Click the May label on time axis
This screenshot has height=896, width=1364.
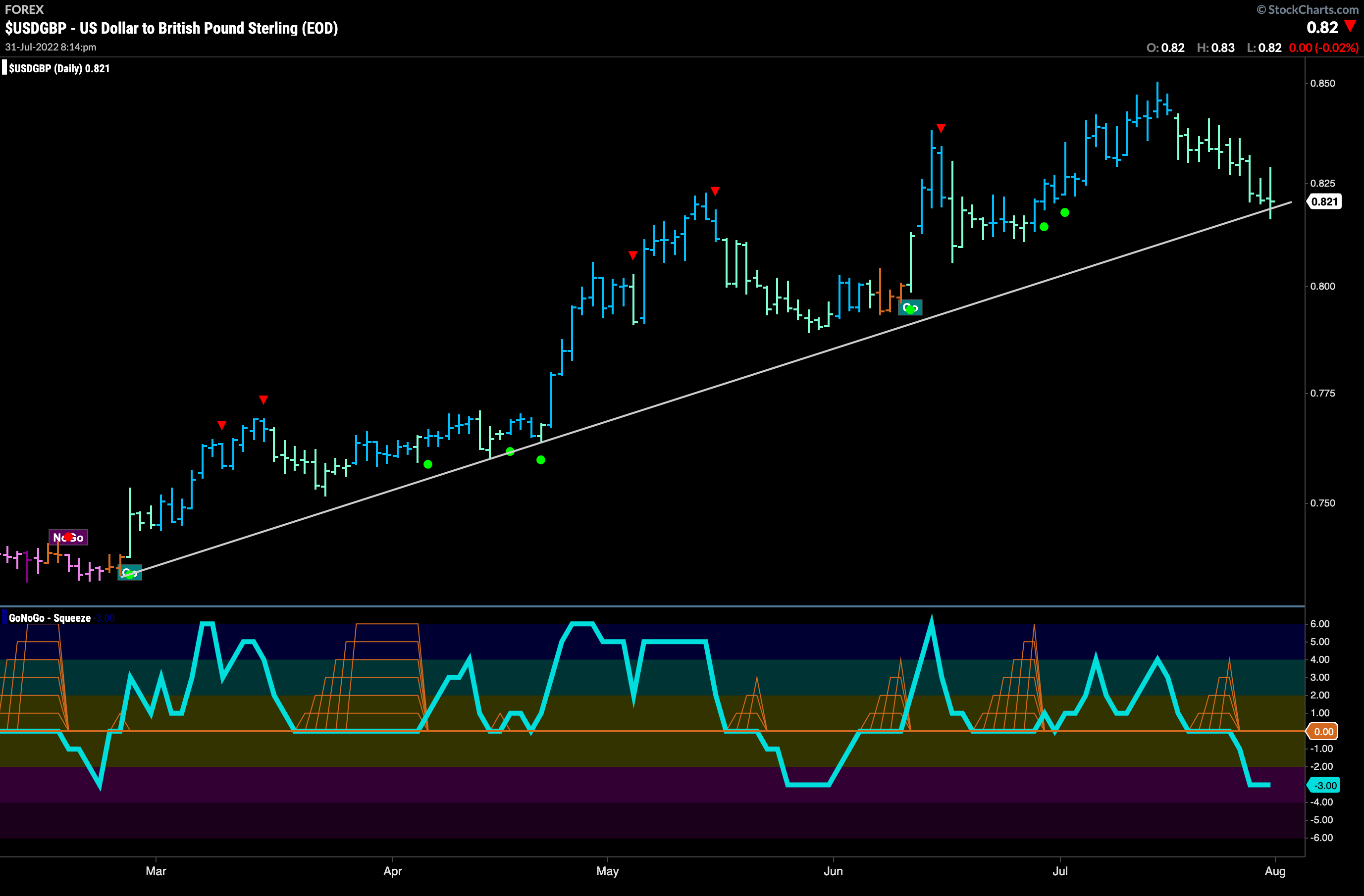(x=608, y=871)
